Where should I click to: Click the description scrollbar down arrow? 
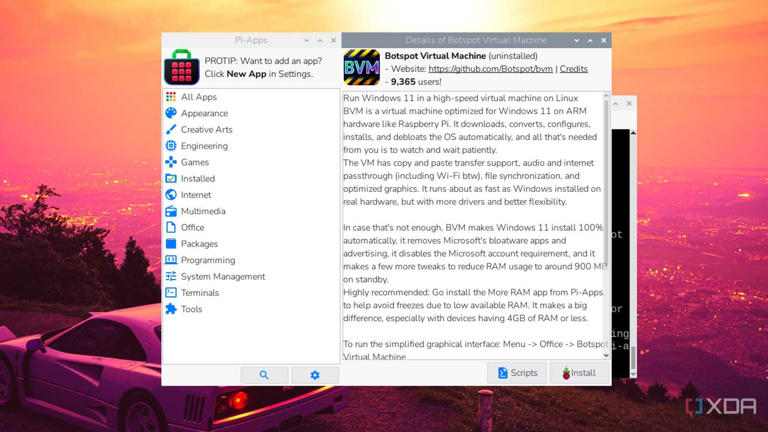tap(606, 356)
